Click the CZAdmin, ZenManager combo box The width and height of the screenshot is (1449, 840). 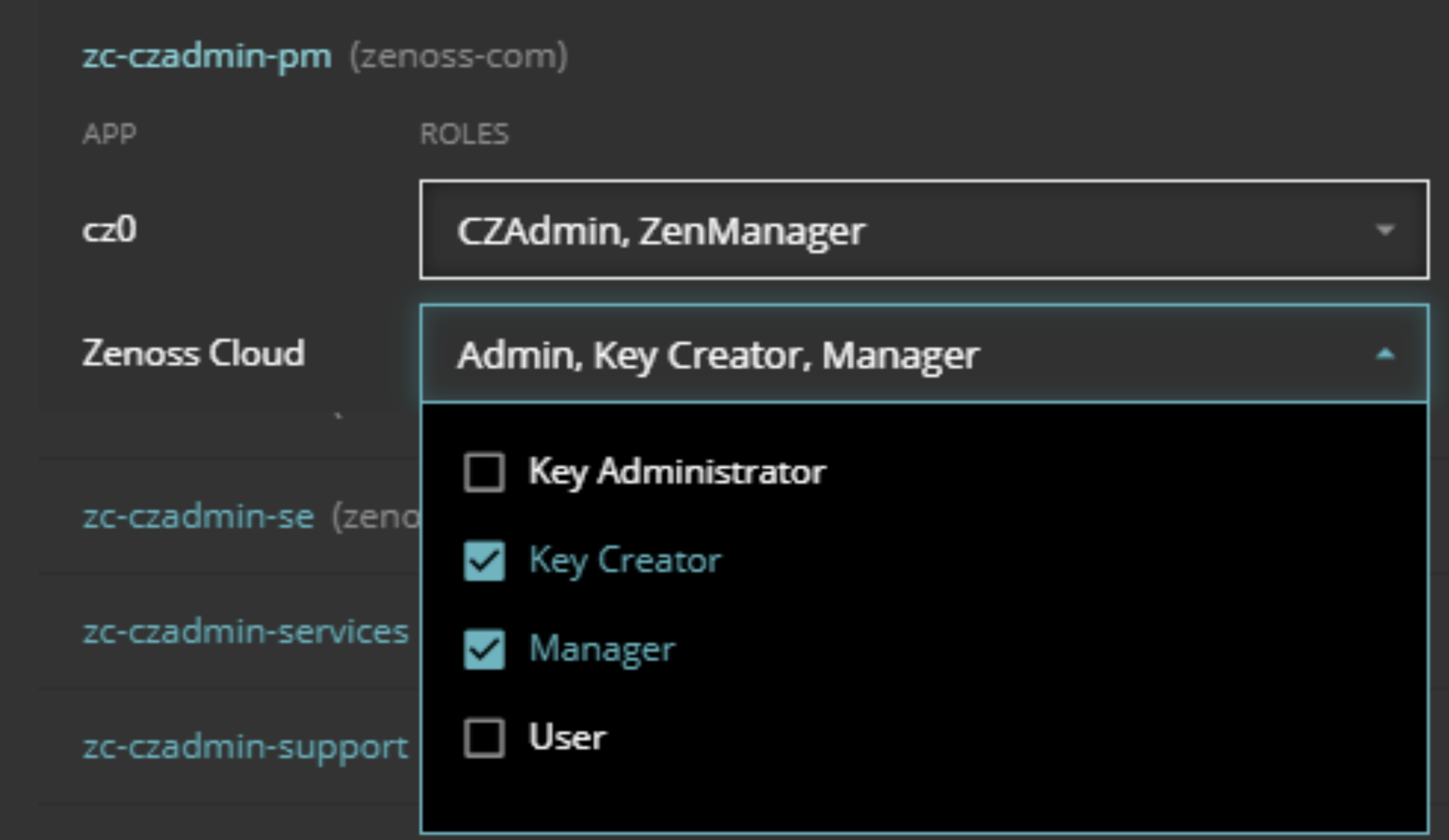[886, 230]
